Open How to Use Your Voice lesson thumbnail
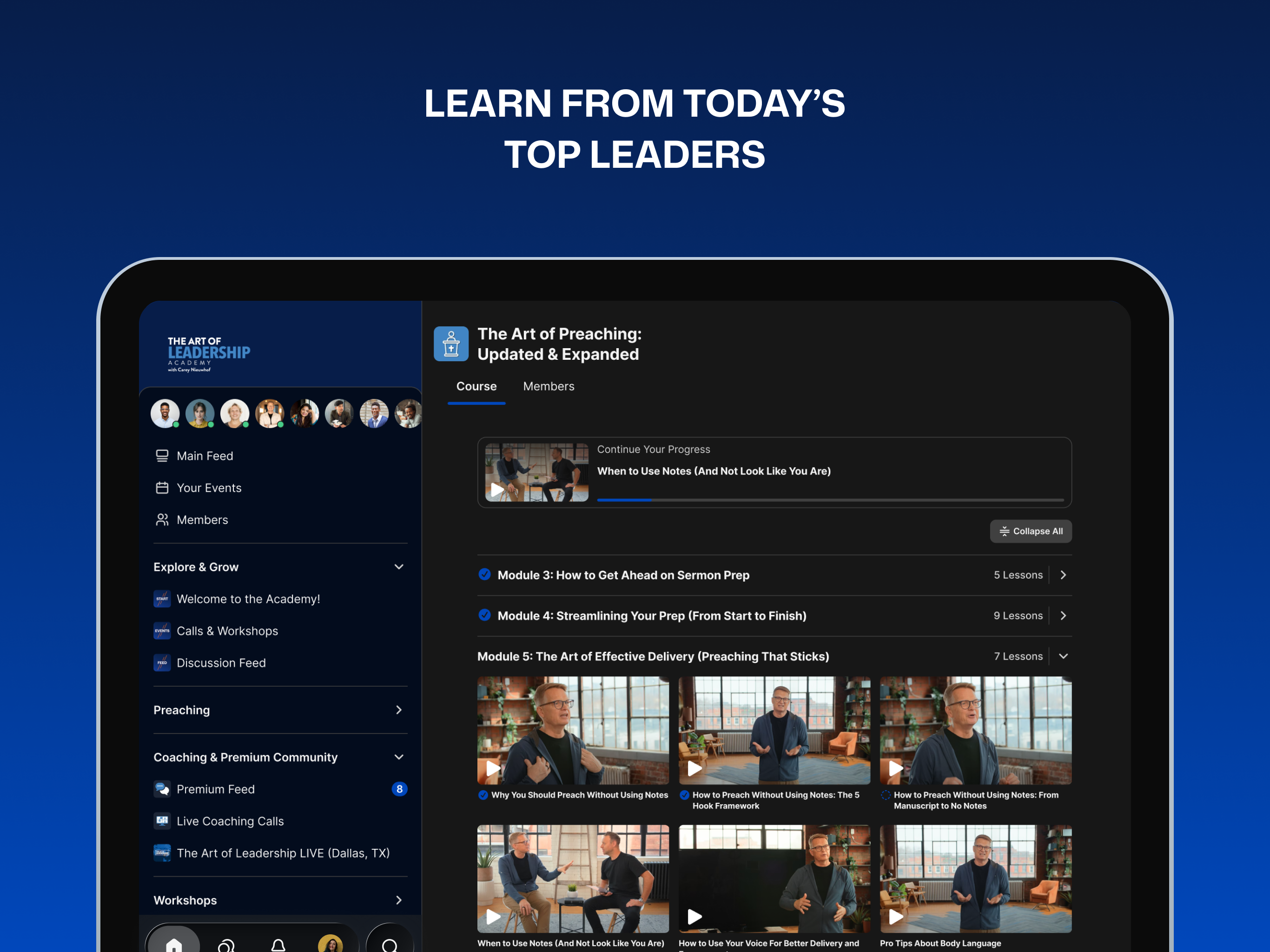 point(774,879)
